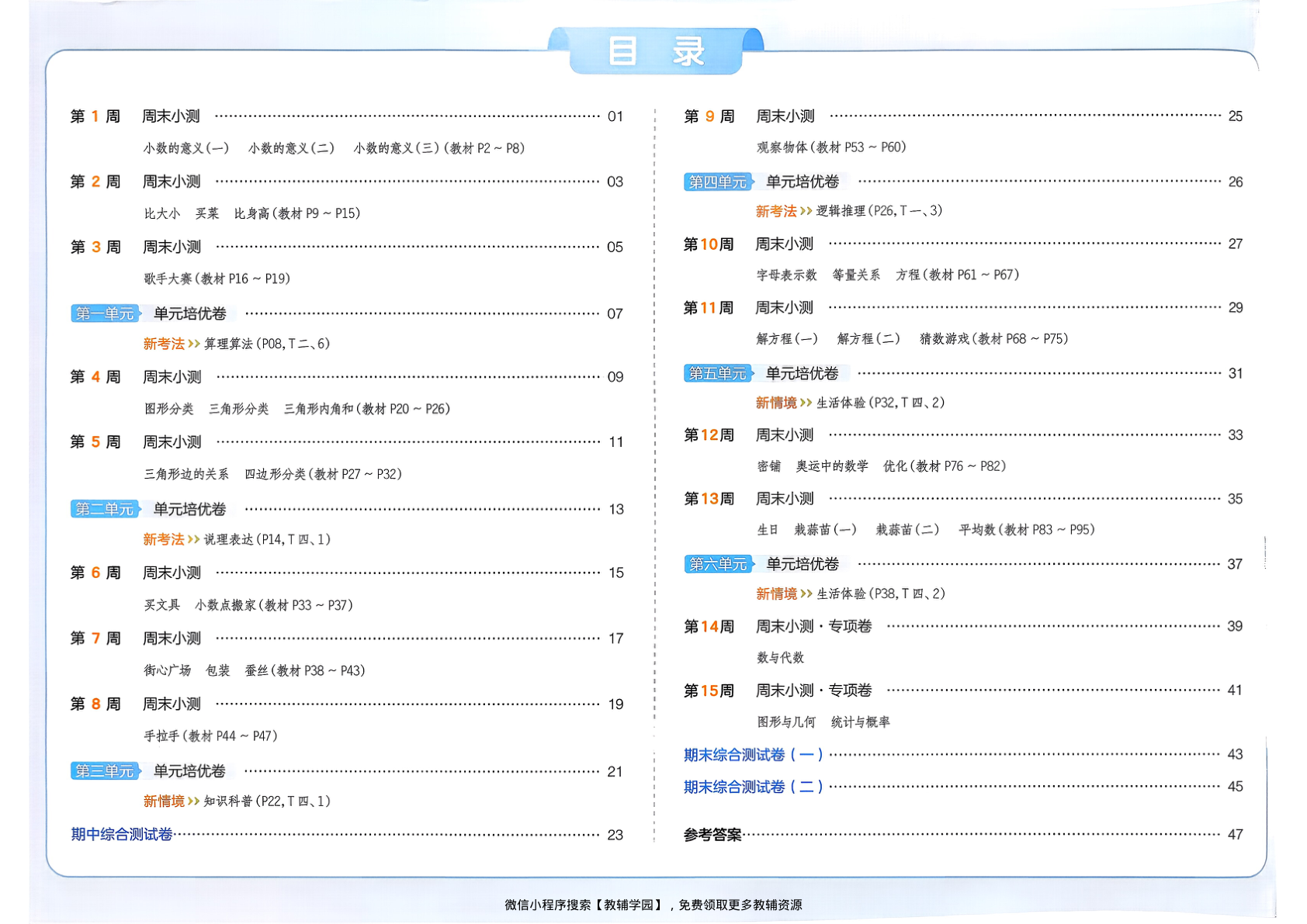
Task: Click the 新情境 label before 知识科普
Action: [164, 801]
